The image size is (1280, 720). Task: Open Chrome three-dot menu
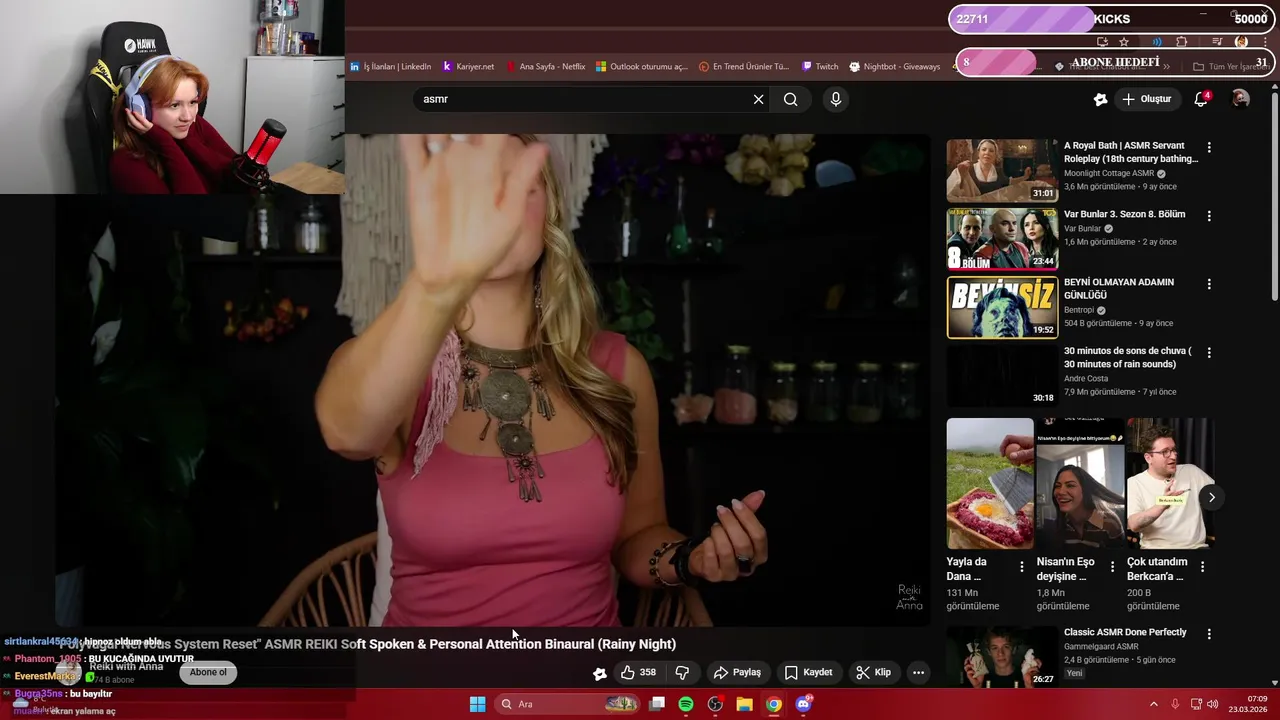pos(1263,42)
